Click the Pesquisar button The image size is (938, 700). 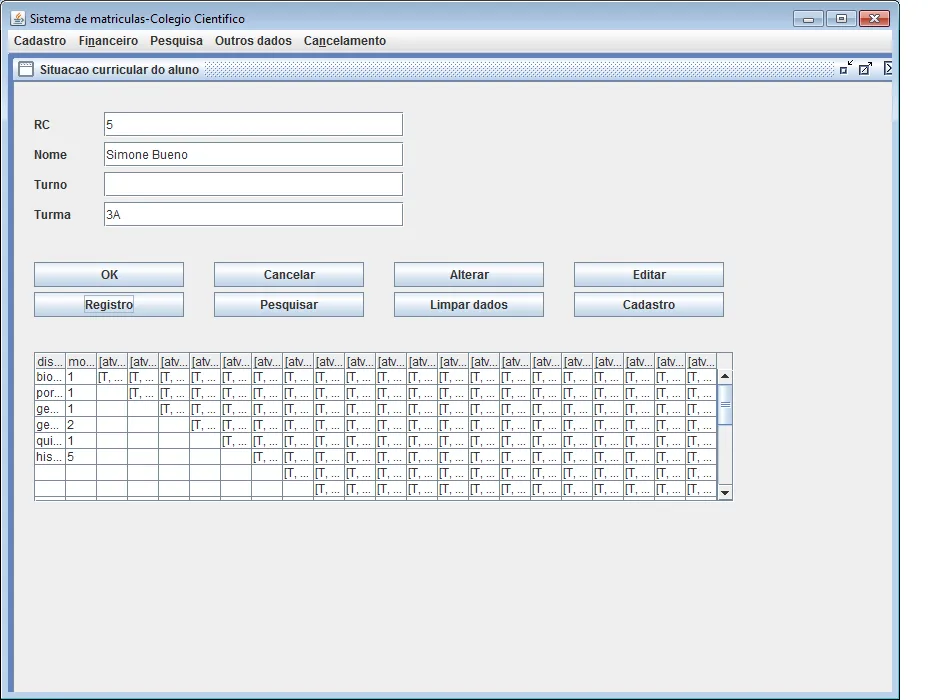pyautogui.click(x=289, y=305)
